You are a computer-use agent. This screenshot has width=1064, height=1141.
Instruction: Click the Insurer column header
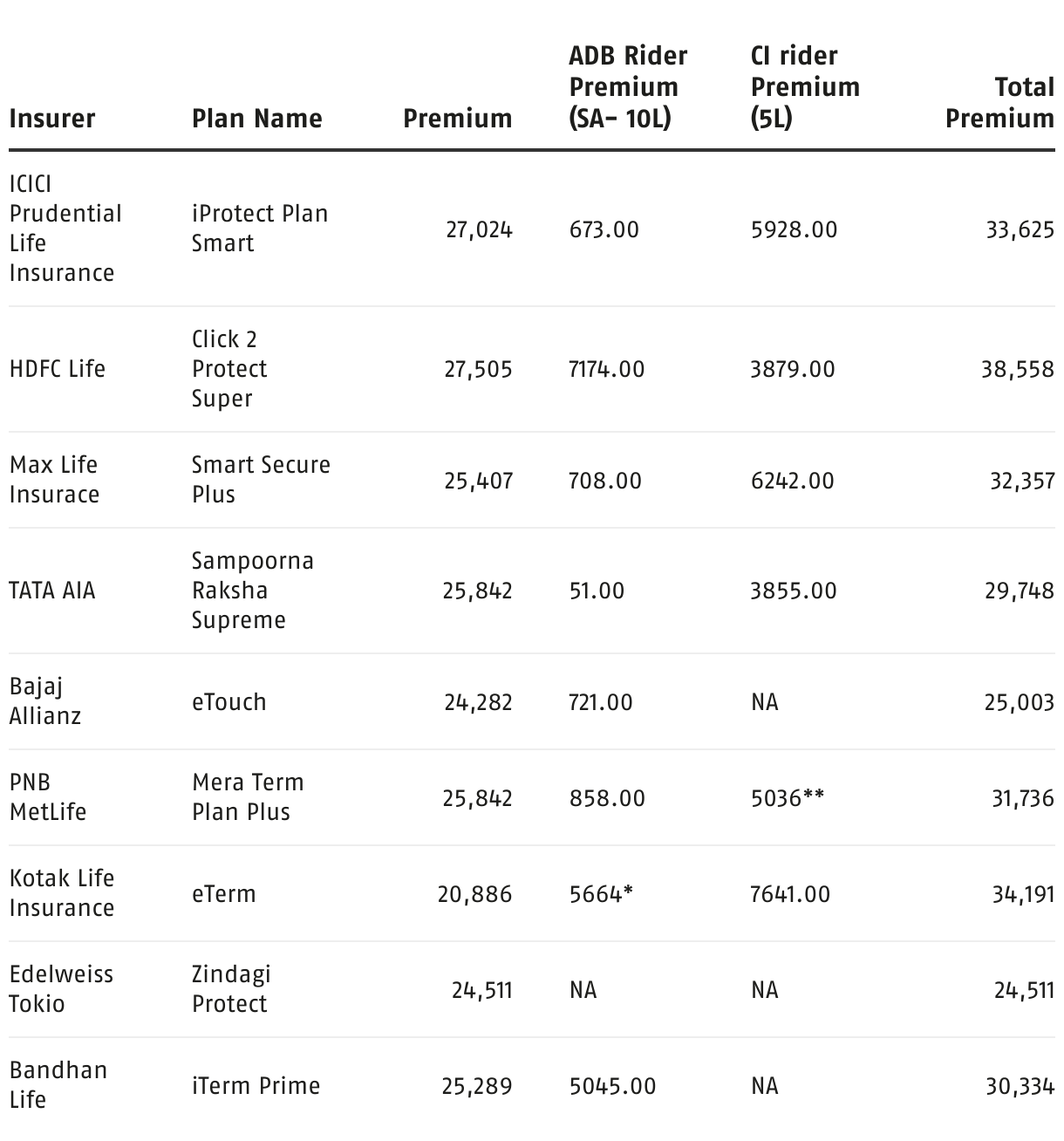coord(52,118)
